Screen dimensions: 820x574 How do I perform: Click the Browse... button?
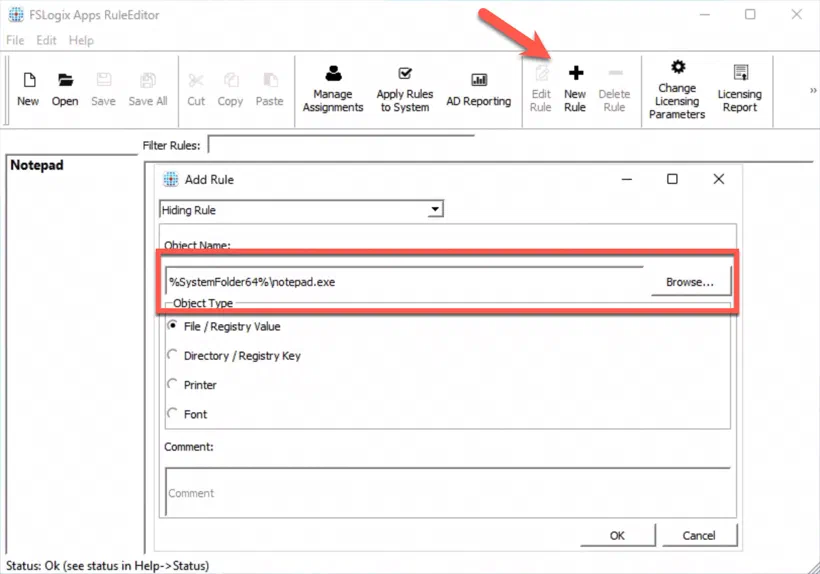[x=690, y=282]
